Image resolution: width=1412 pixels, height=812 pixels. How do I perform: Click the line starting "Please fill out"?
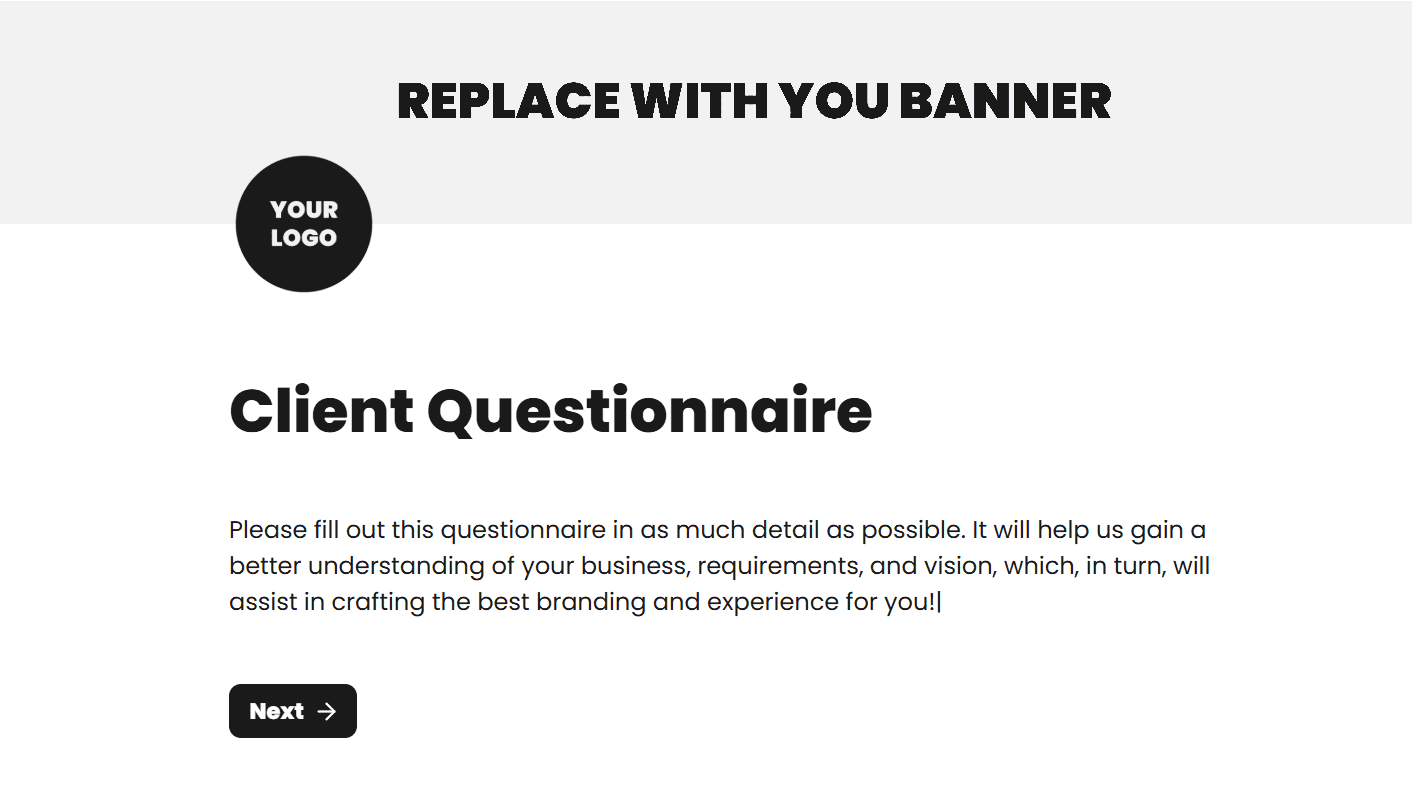pos(717,530)
